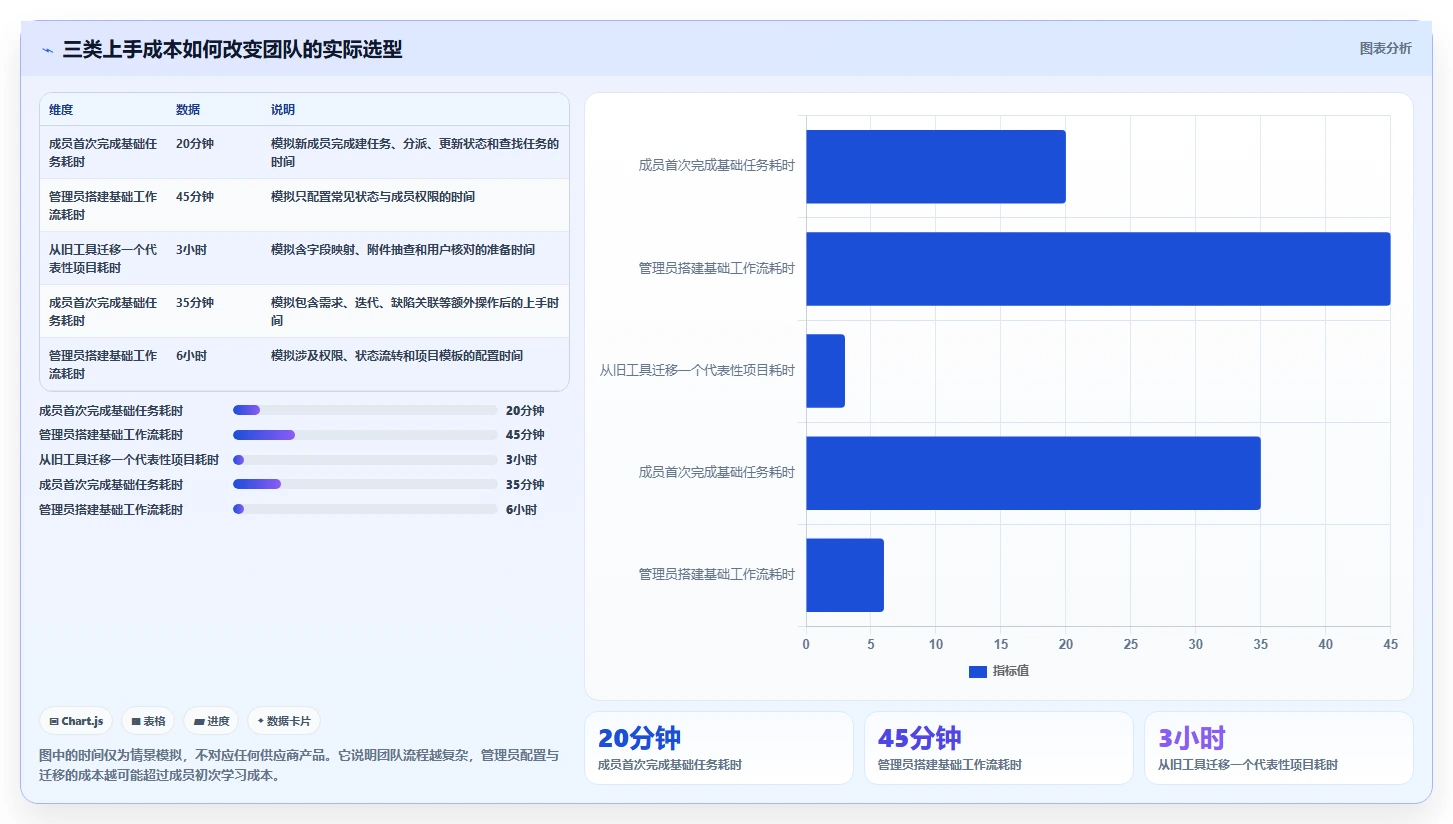1453x824 pixels.
Task: Open the purple 3小时 summary card
Action: coord(1279,748)
